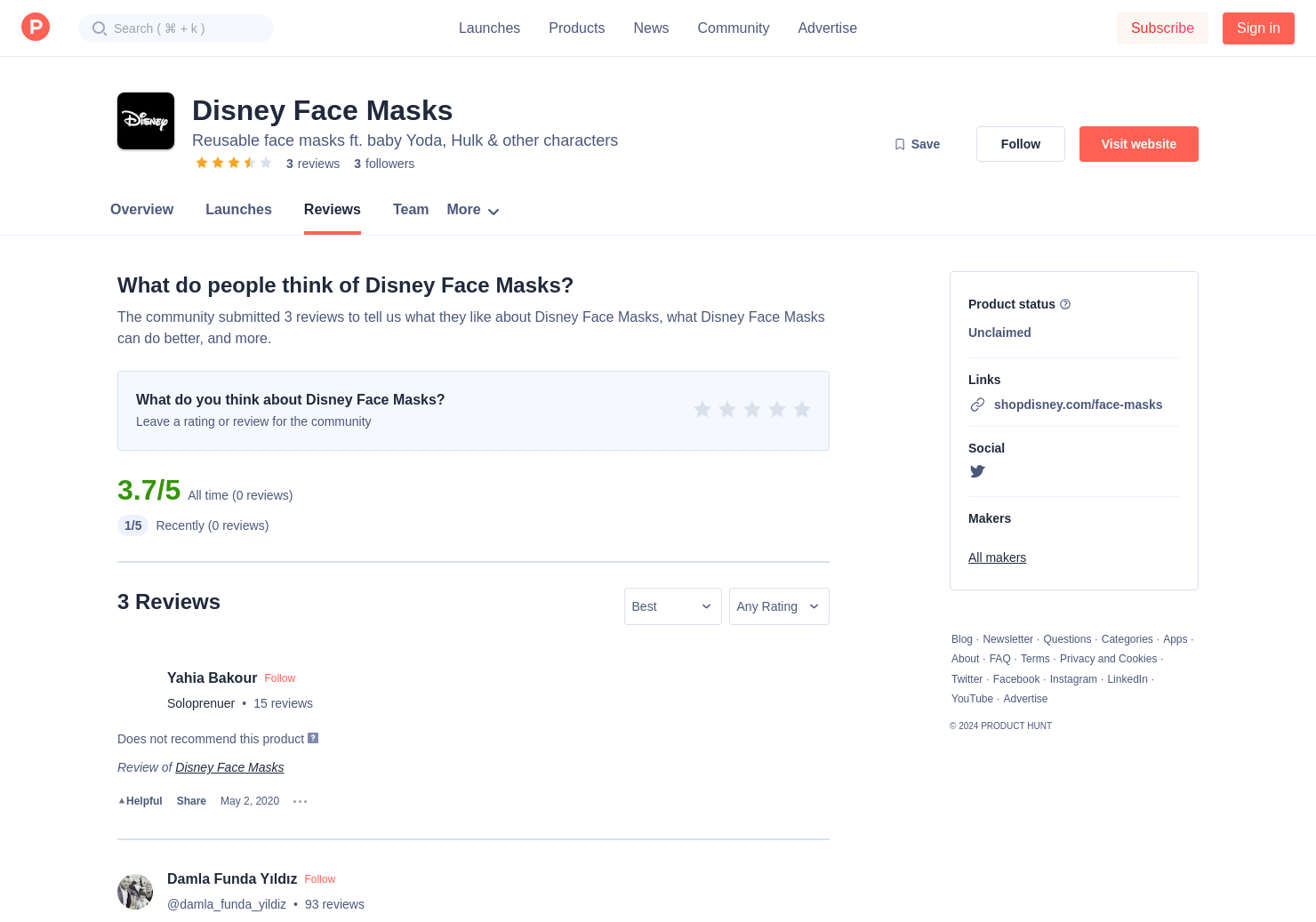This screenshot has width=1316, height=922.
Task: Open the Categories footer link
Action: (x=1127, y=639)
